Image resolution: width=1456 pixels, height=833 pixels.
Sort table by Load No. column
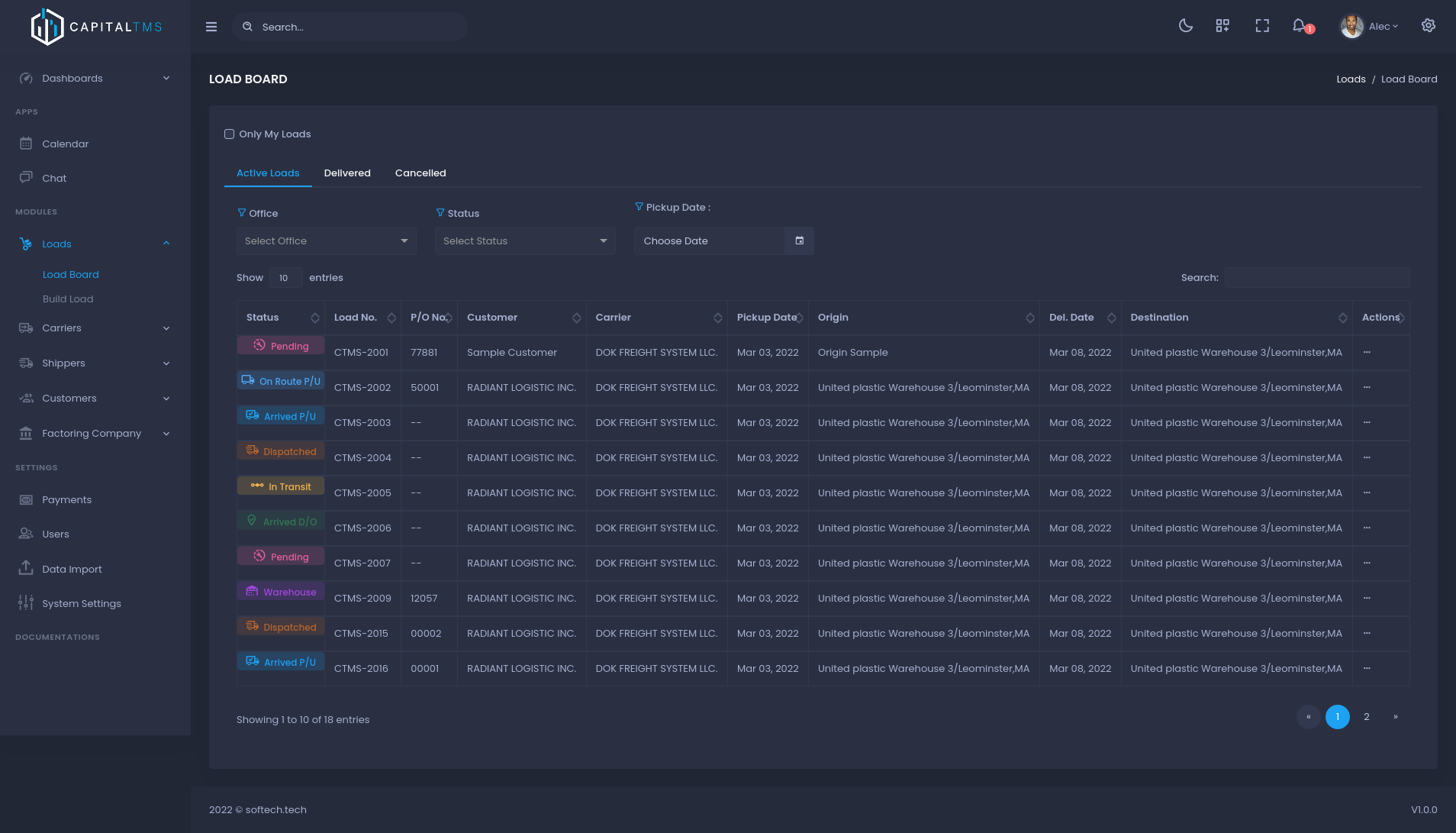click(391, 318)
